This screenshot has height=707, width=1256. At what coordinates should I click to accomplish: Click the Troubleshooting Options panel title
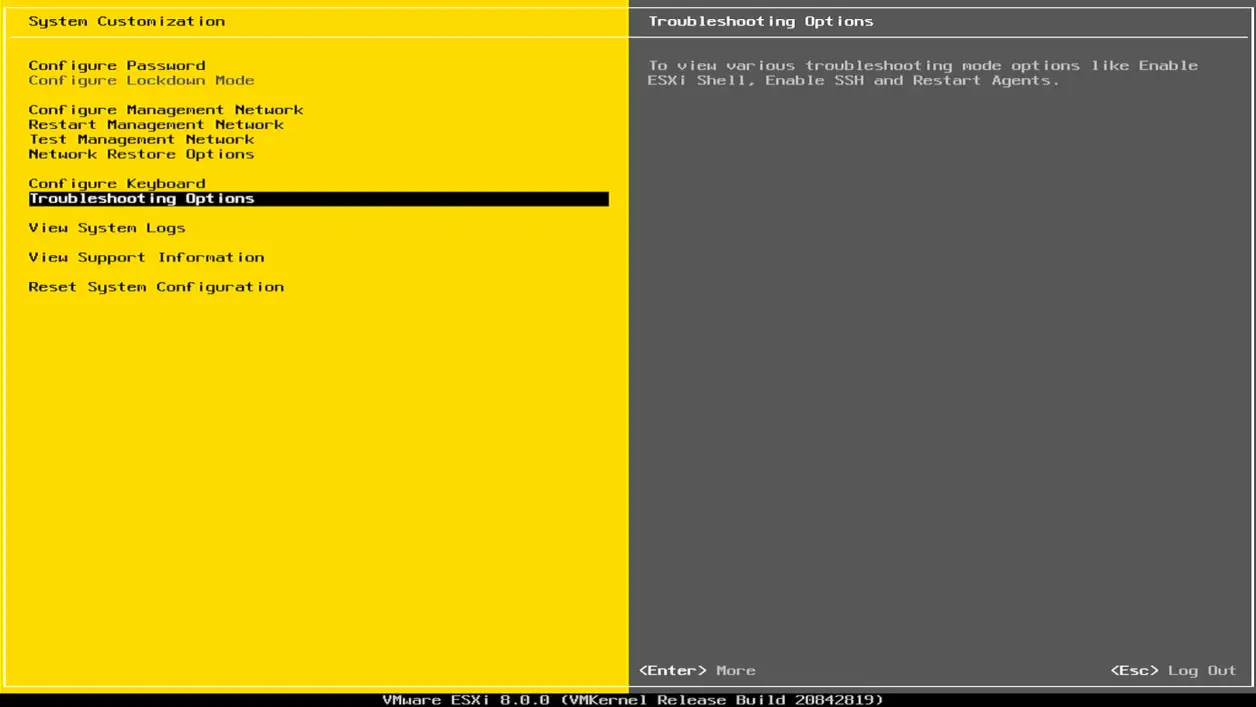click(761, 21)
